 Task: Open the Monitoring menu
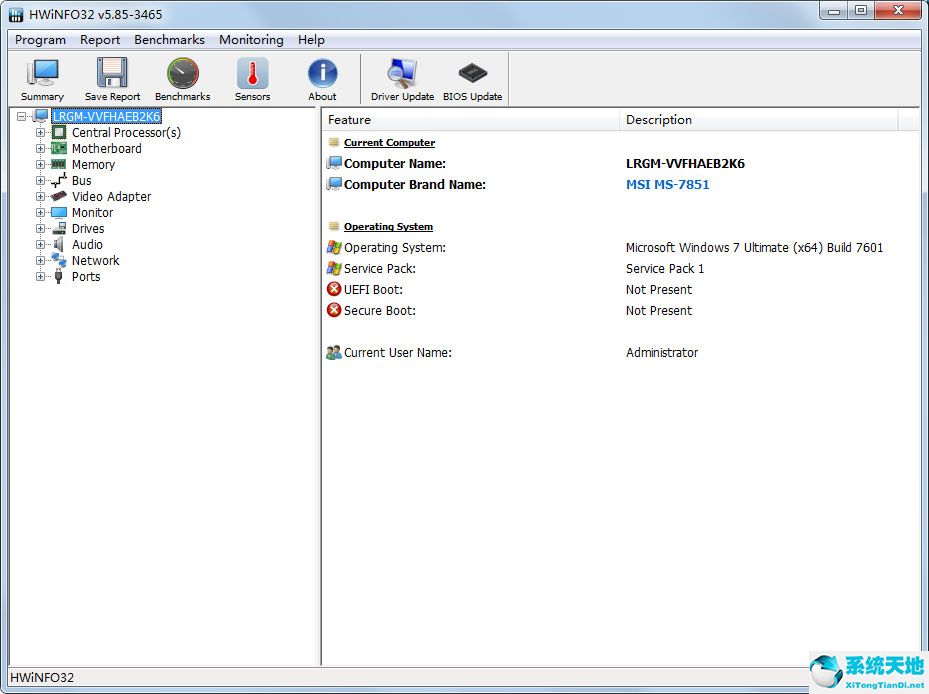tap(251, 40)
